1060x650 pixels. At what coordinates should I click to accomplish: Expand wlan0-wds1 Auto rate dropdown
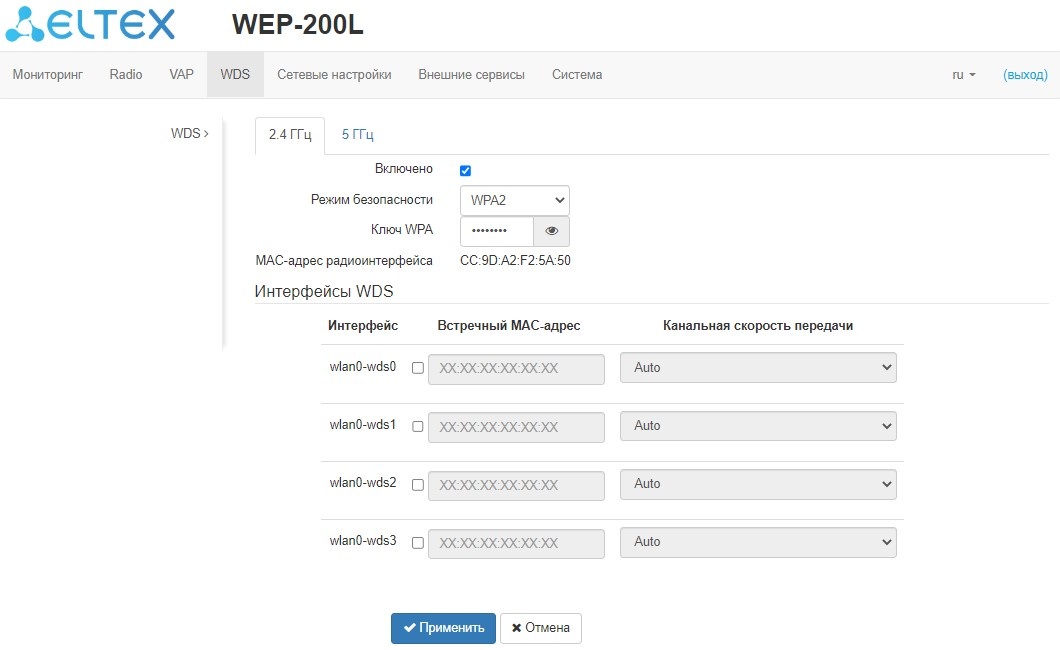point(758,426)
